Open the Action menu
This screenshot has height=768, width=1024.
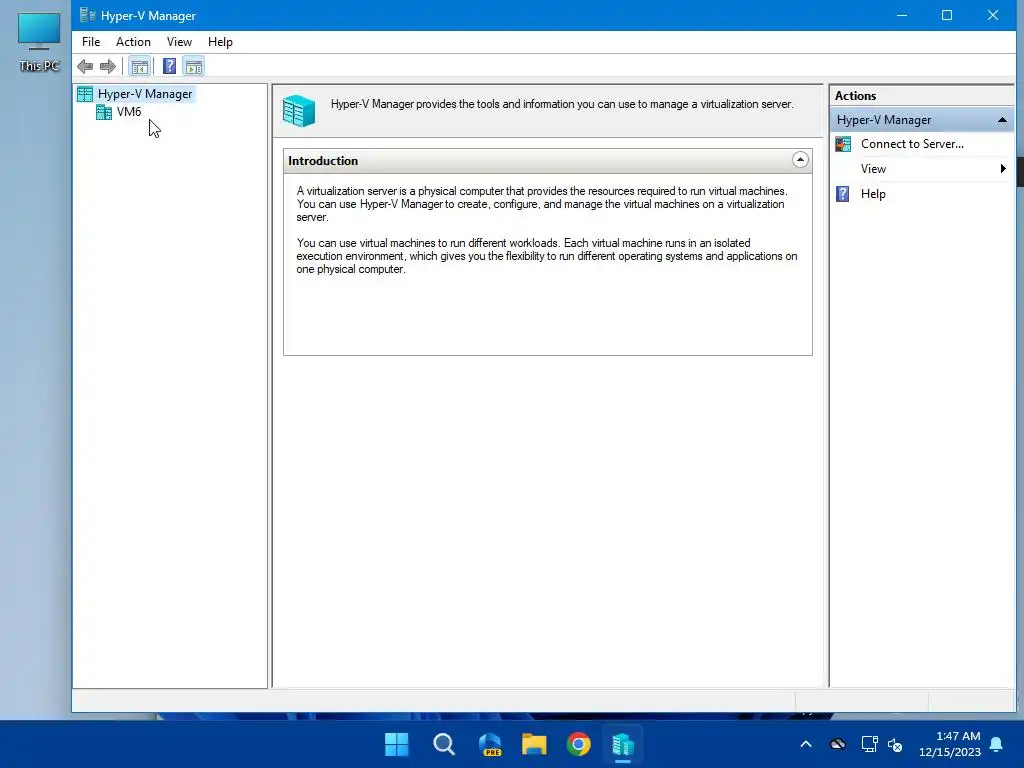[133, 42]
